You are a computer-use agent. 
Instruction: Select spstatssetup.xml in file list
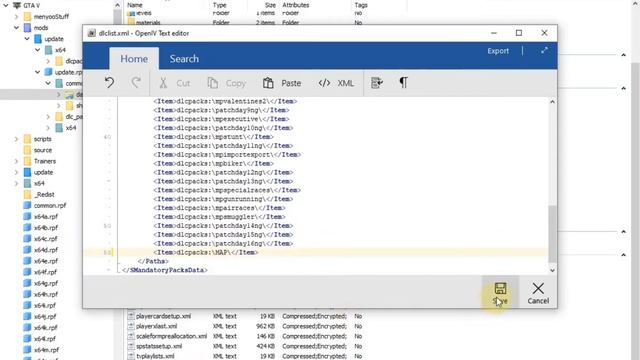(x=159, y=346)
